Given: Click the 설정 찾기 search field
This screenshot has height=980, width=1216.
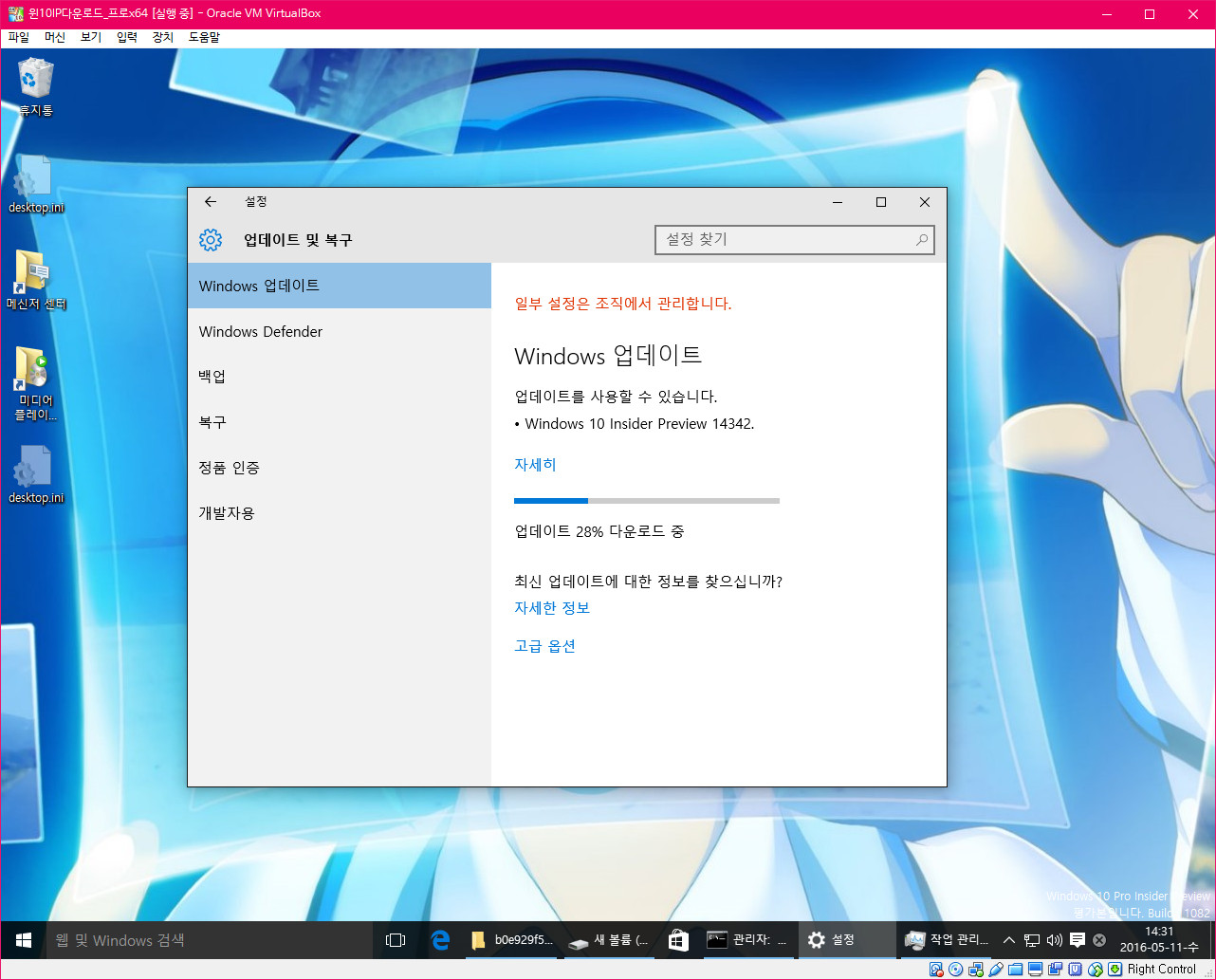Looking at the screenshot, I should pyautogui.click(x=795, y=240).
